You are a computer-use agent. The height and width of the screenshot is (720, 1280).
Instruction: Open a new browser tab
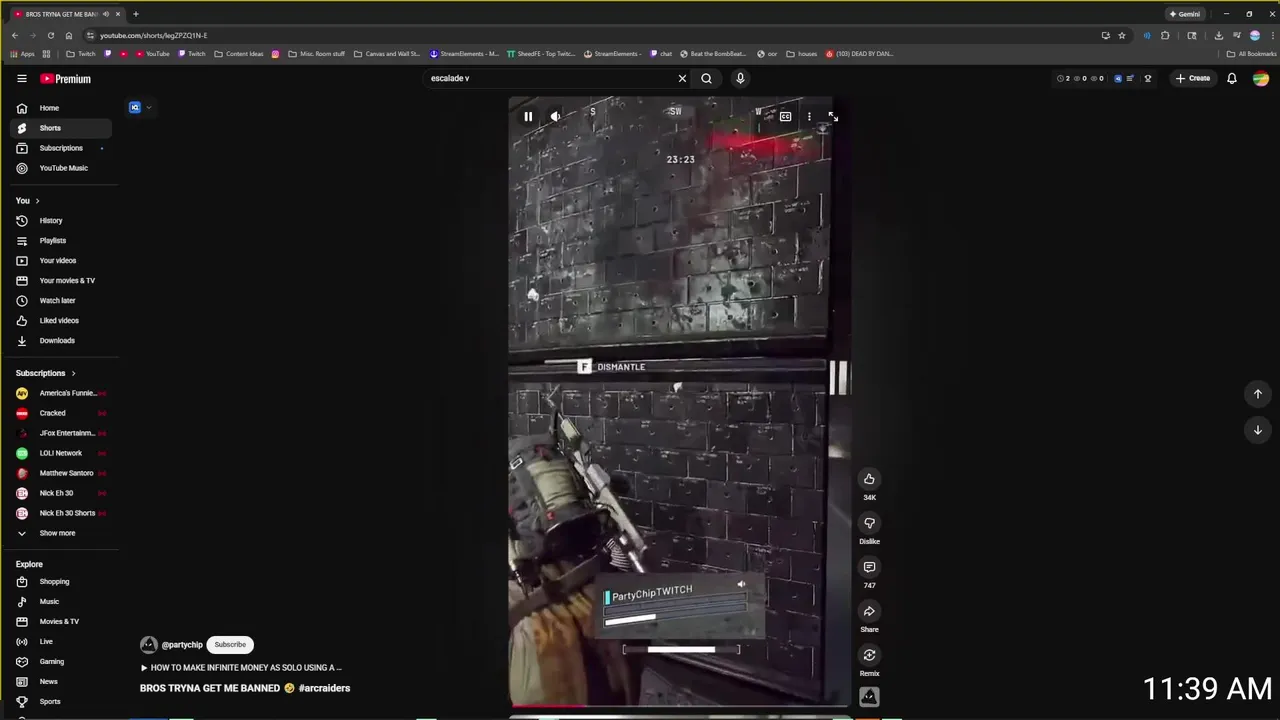(x=136, y=14)
